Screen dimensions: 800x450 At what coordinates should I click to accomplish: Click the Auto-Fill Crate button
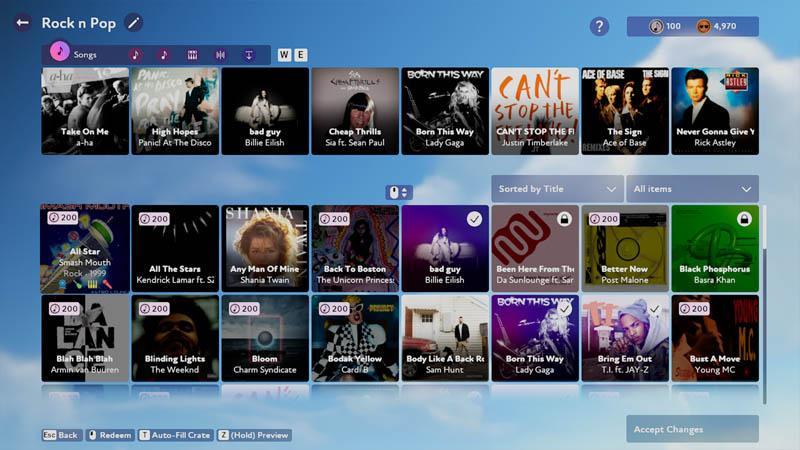pyautogui.click(x=176, y=435)
